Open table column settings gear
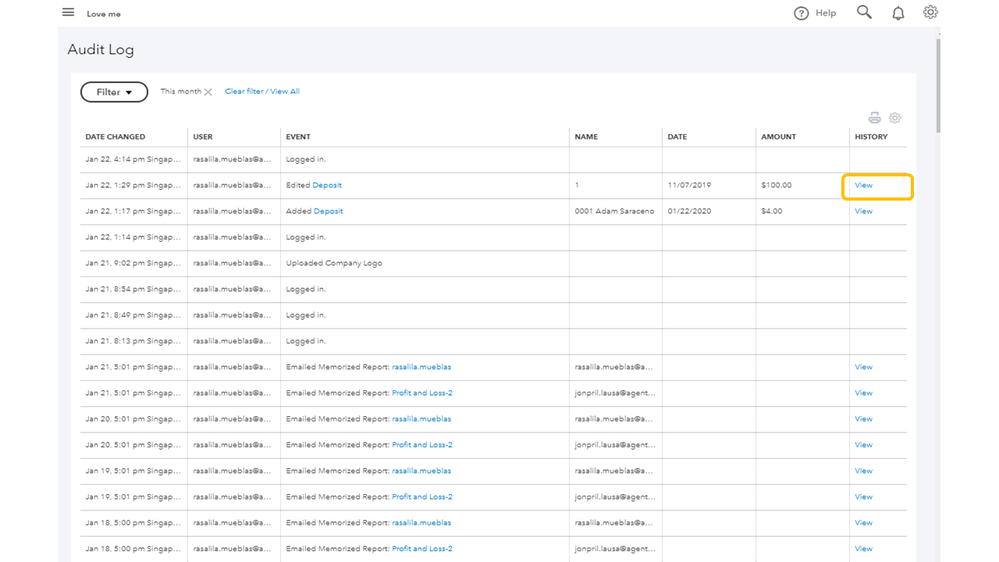The image size is (999, 562). (x=895, y=118)
